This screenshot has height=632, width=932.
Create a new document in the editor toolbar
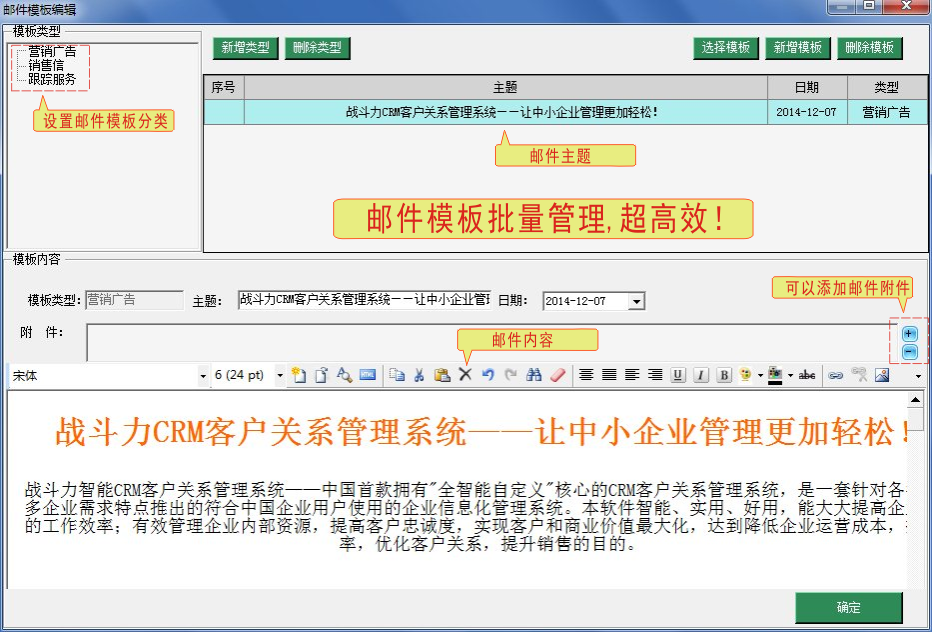(x=298, y=375)
